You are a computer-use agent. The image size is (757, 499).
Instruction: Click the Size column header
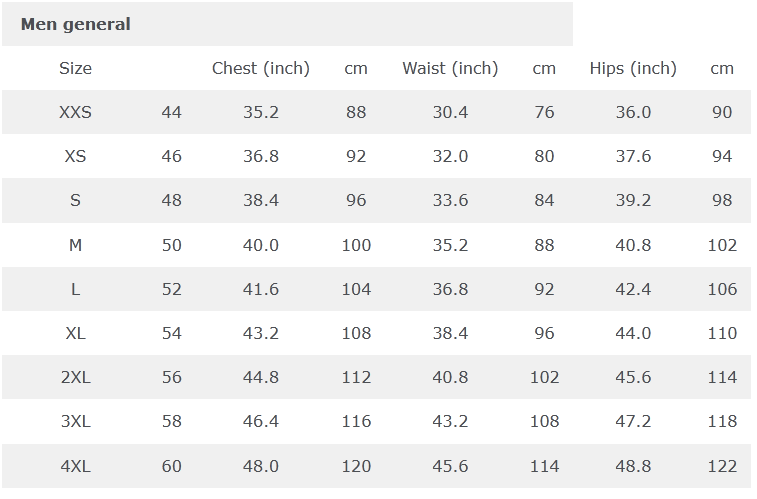coord(75,68)
